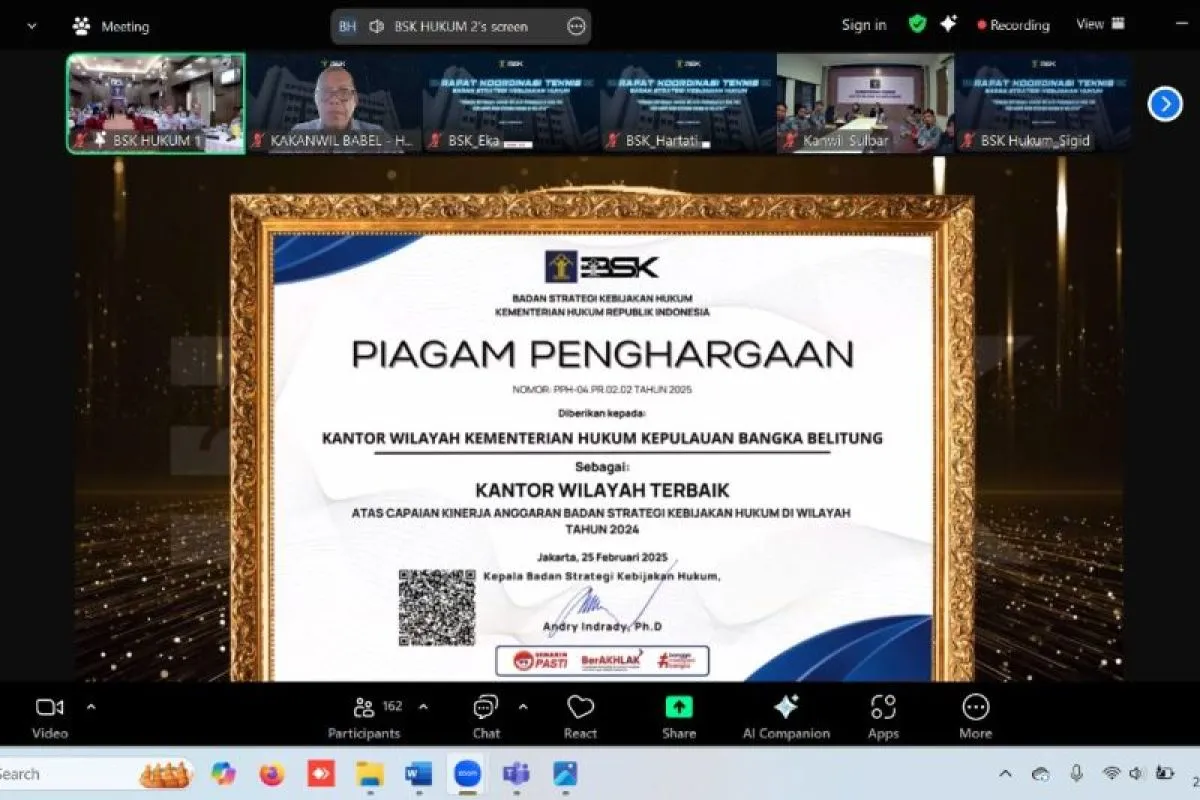
Task: Open AI Companion
Action: pos(786,716)
